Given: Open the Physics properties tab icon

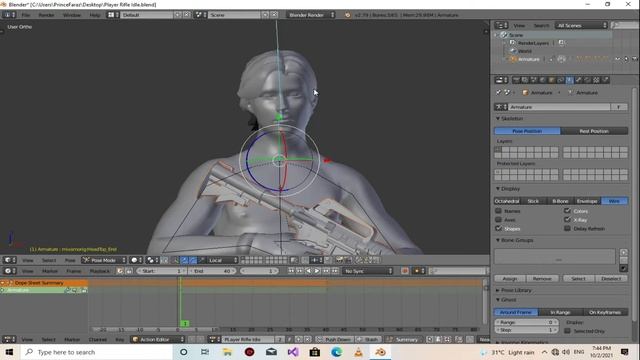Looking at the screenshot, I should (605, 80).
